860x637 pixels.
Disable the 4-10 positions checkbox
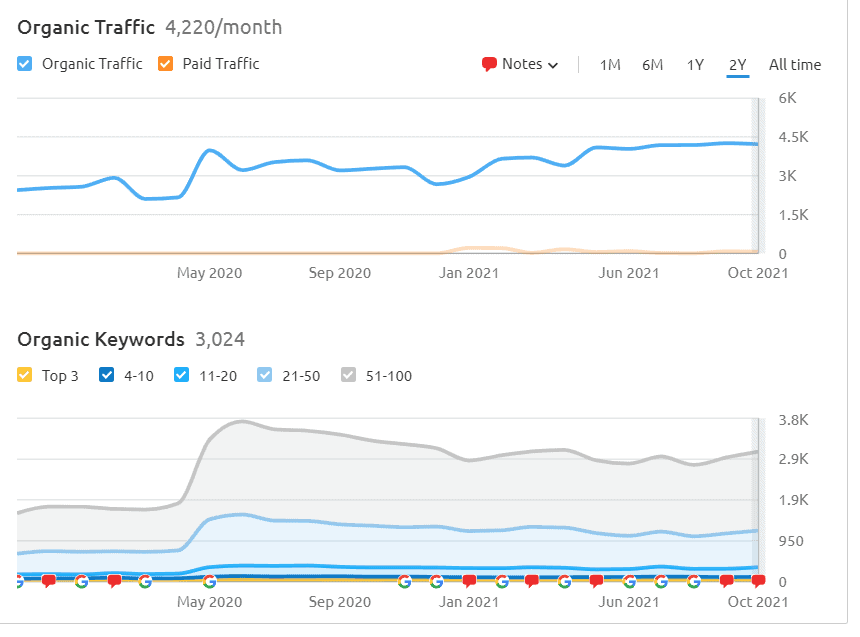[x=106, y=375]
